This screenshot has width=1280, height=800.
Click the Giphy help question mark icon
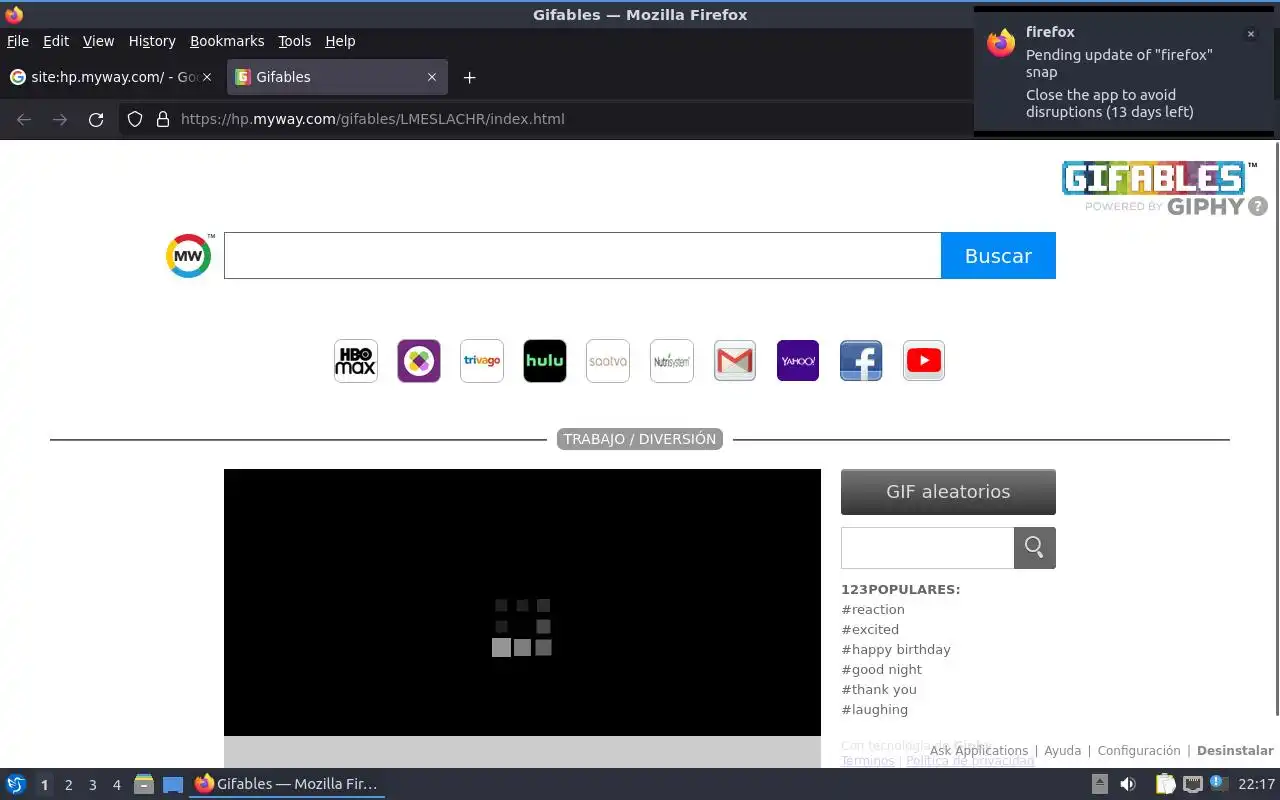click(1258, 206)
